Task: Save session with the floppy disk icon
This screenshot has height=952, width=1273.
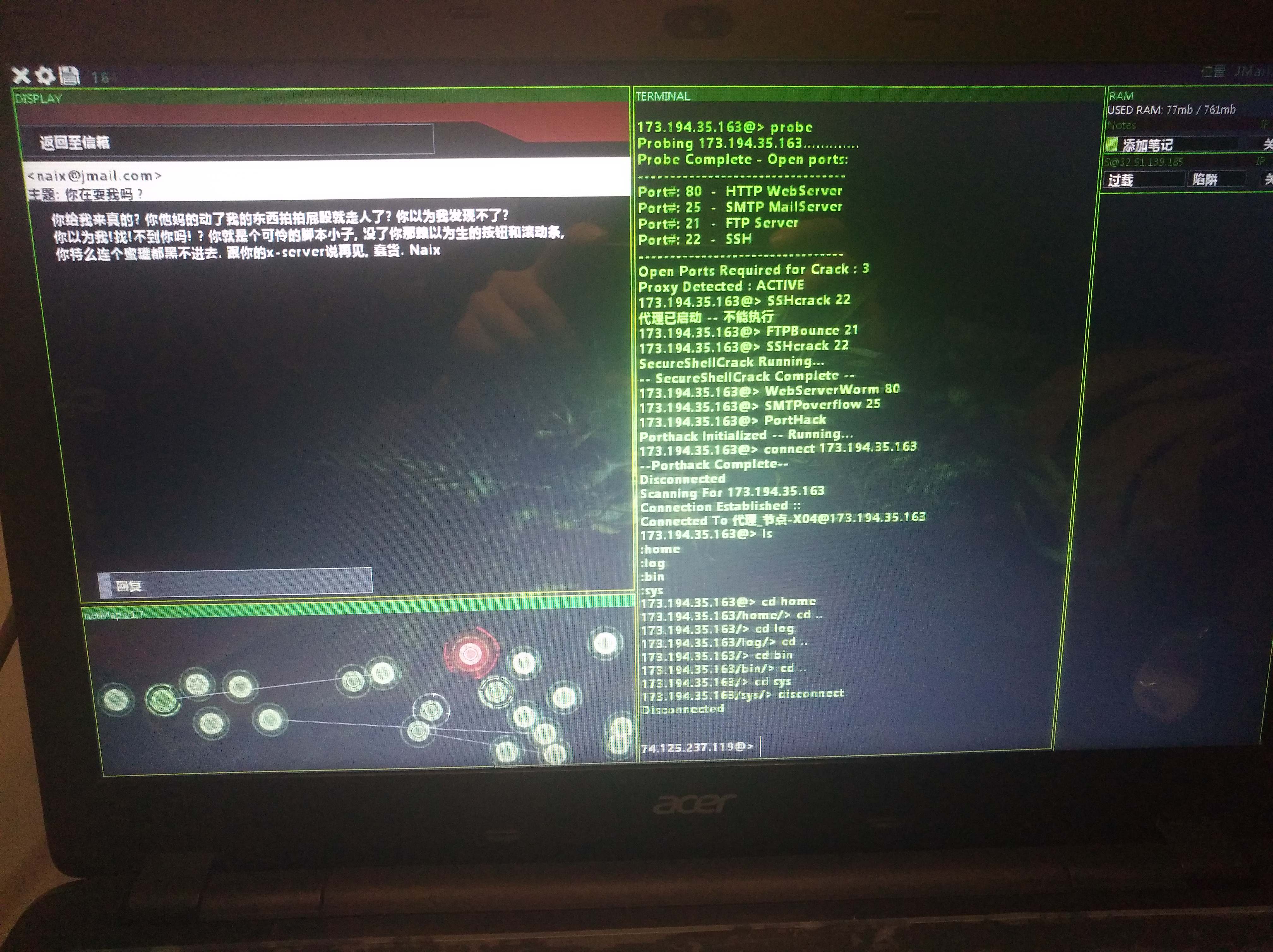Action: click(69, 75)
